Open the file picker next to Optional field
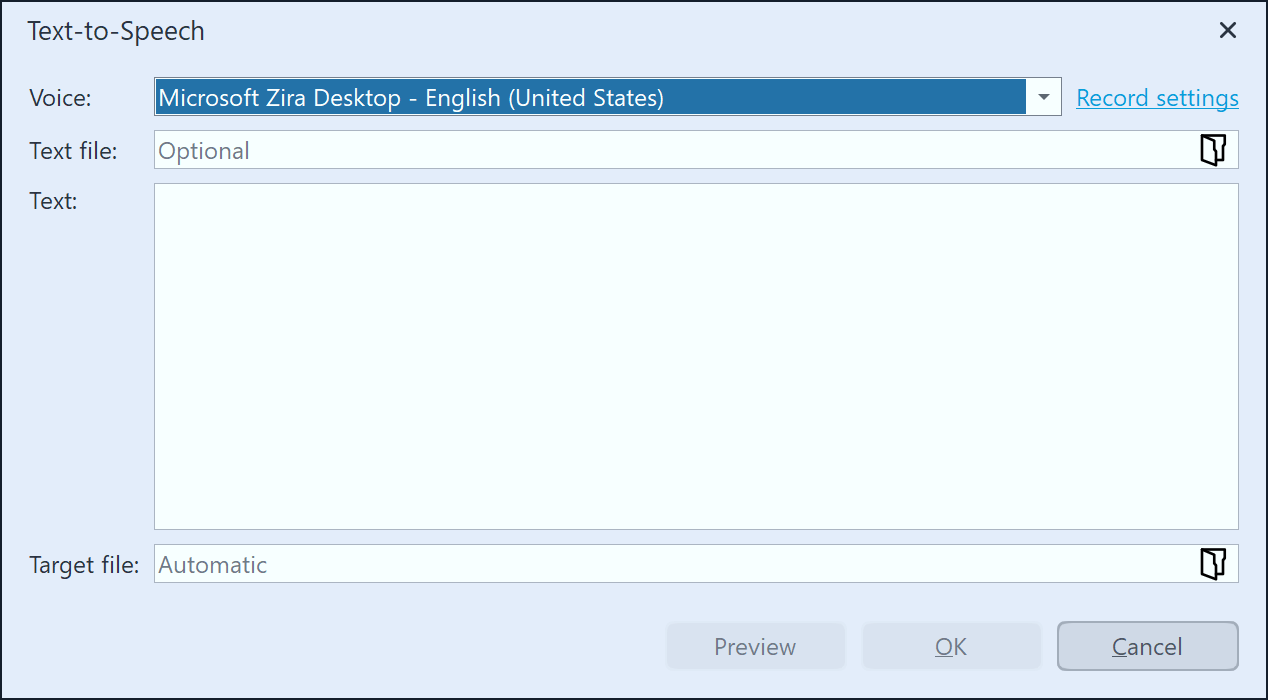 tap(1213, 149)
